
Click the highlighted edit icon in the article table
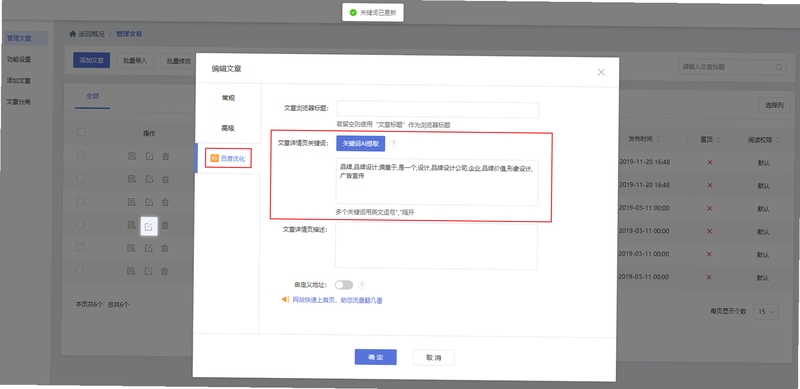coord(148,226)
